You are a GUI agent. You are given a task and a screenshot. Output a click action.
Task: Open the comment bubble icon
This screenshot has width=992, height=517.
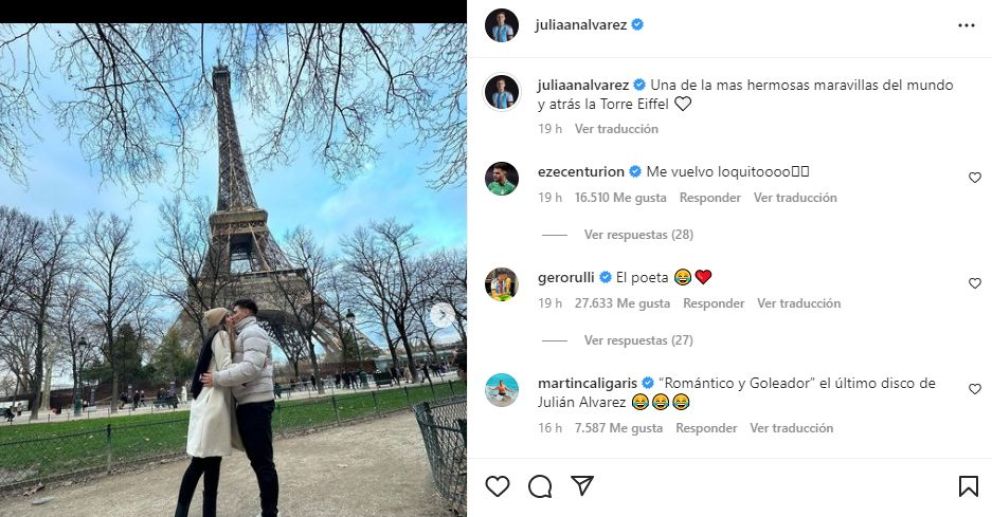(x=540, y=486)
